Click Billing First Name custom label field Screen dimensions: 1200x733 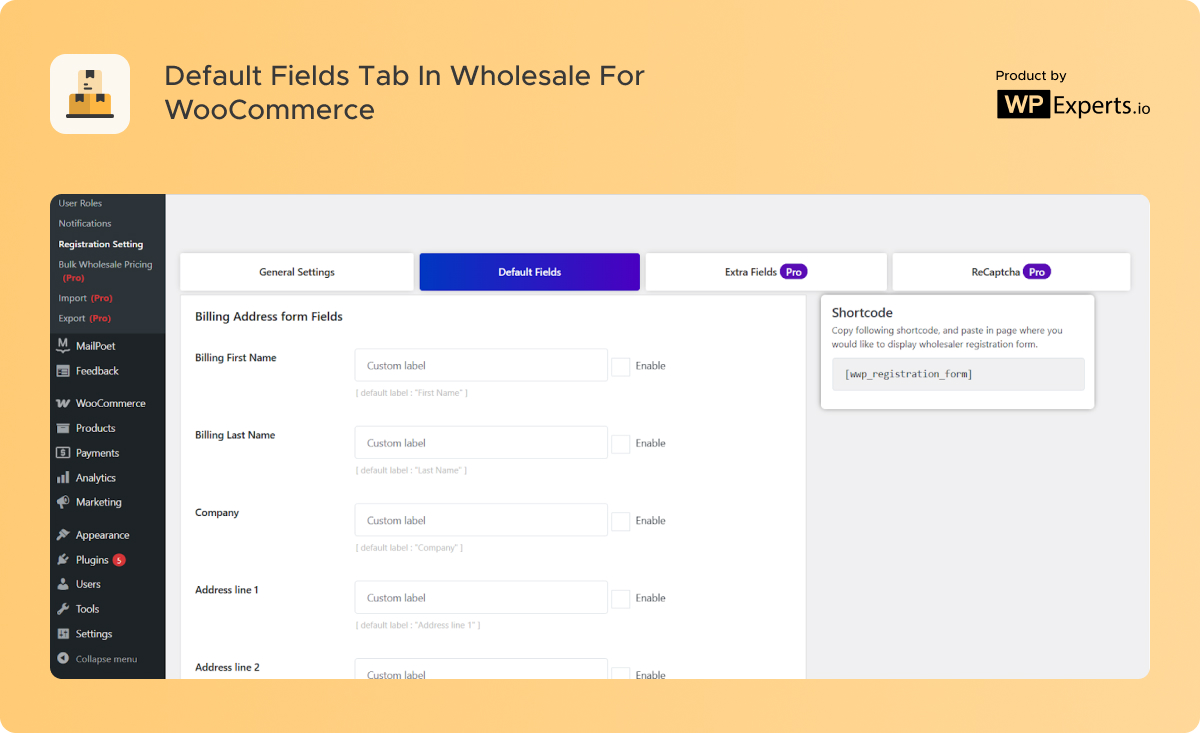tap(481, 366)
